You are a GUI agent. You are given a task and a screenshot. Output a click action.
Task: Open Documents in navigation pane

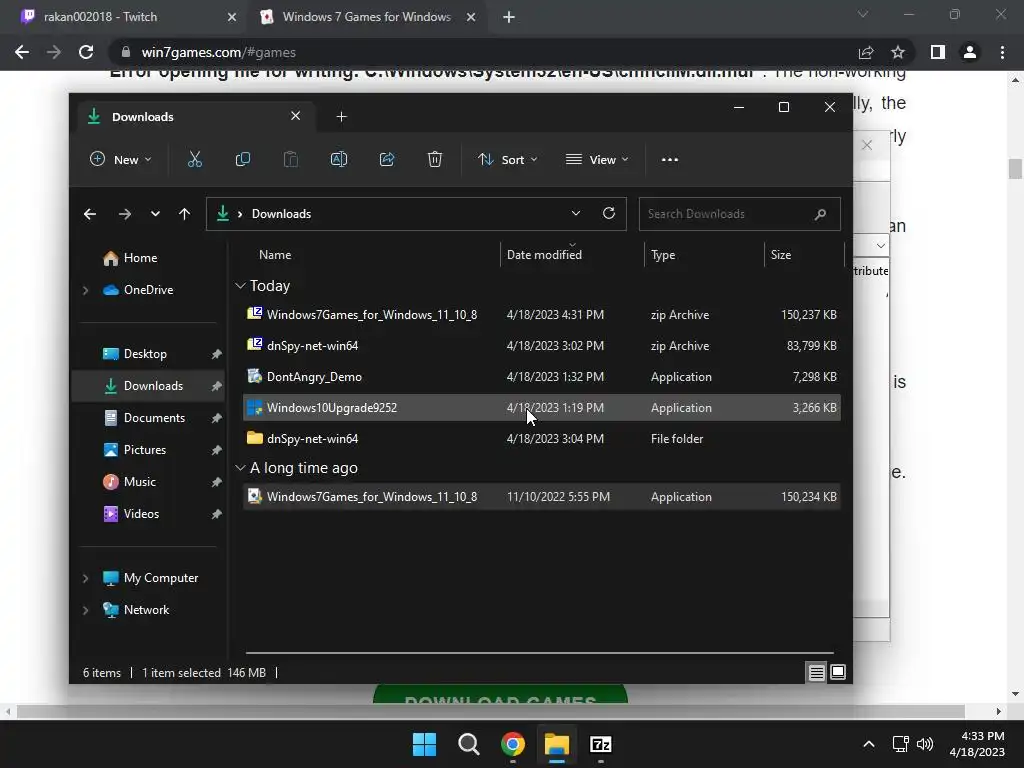[150, 418]
